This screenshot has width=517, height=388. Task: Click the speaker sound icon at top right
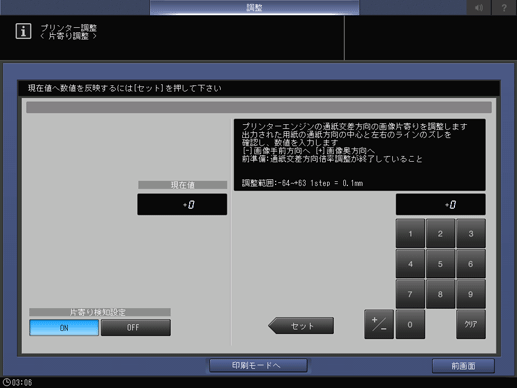(479, 7)
